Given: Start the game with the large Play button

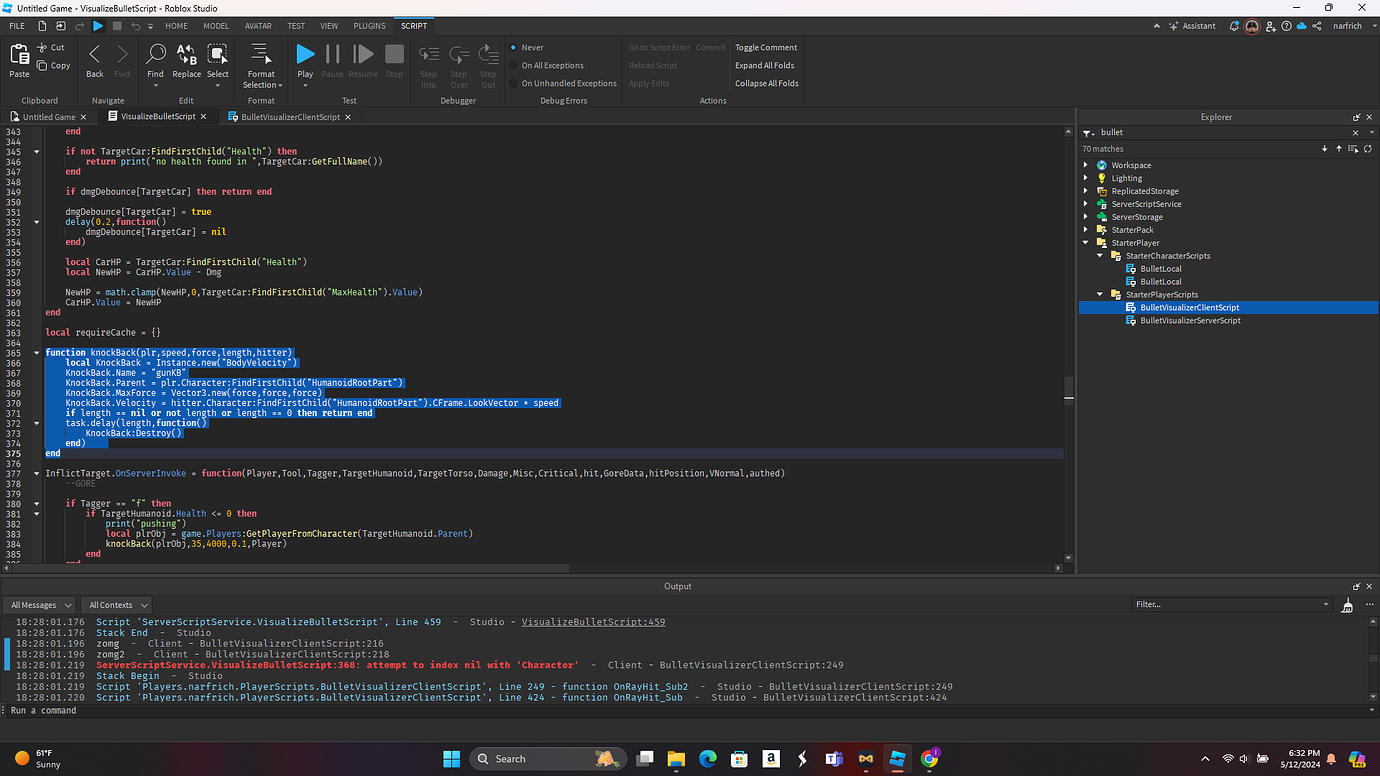Looking at the screenshot, I should 305,54.
